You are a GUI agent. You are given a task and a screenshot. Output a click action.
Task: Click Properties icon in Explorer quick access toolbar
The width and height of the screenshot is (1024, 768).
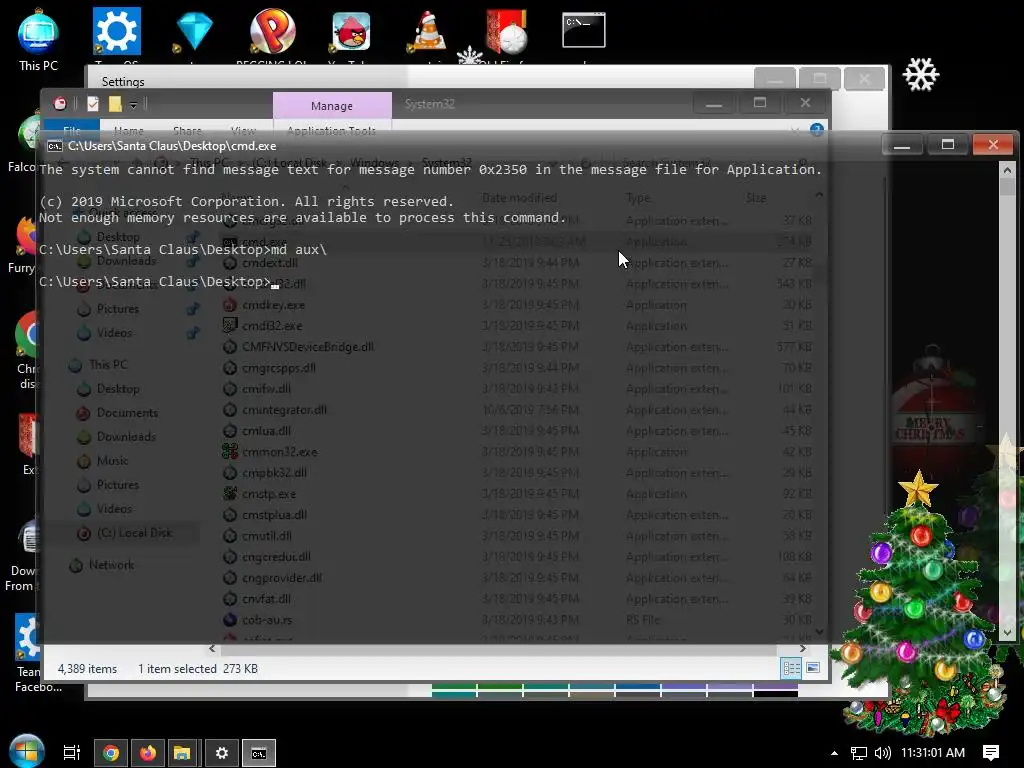coord(93,103)
